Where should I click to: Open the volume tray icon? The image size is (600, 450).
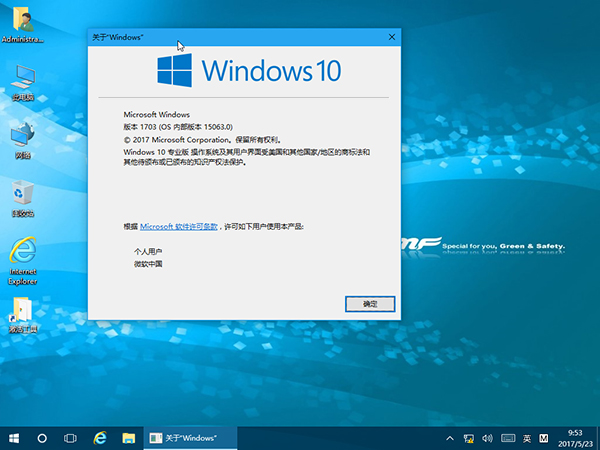[x=488, y=439]
